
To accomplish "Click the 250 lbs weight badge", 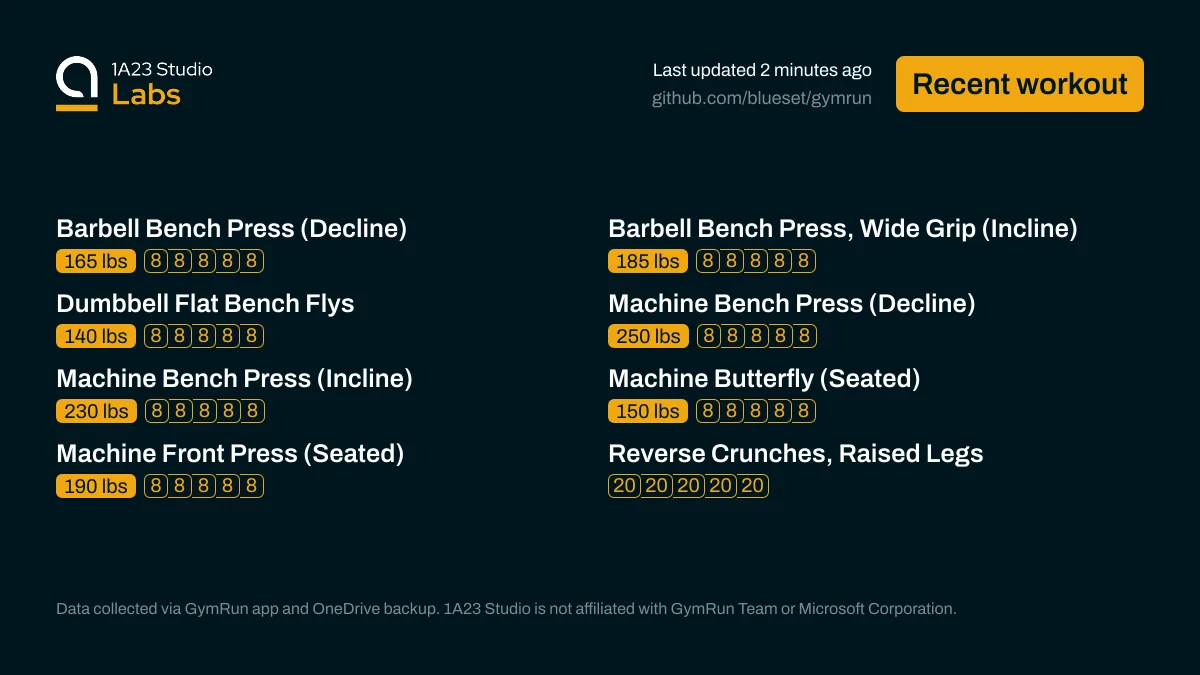I will tap(648, 336).
